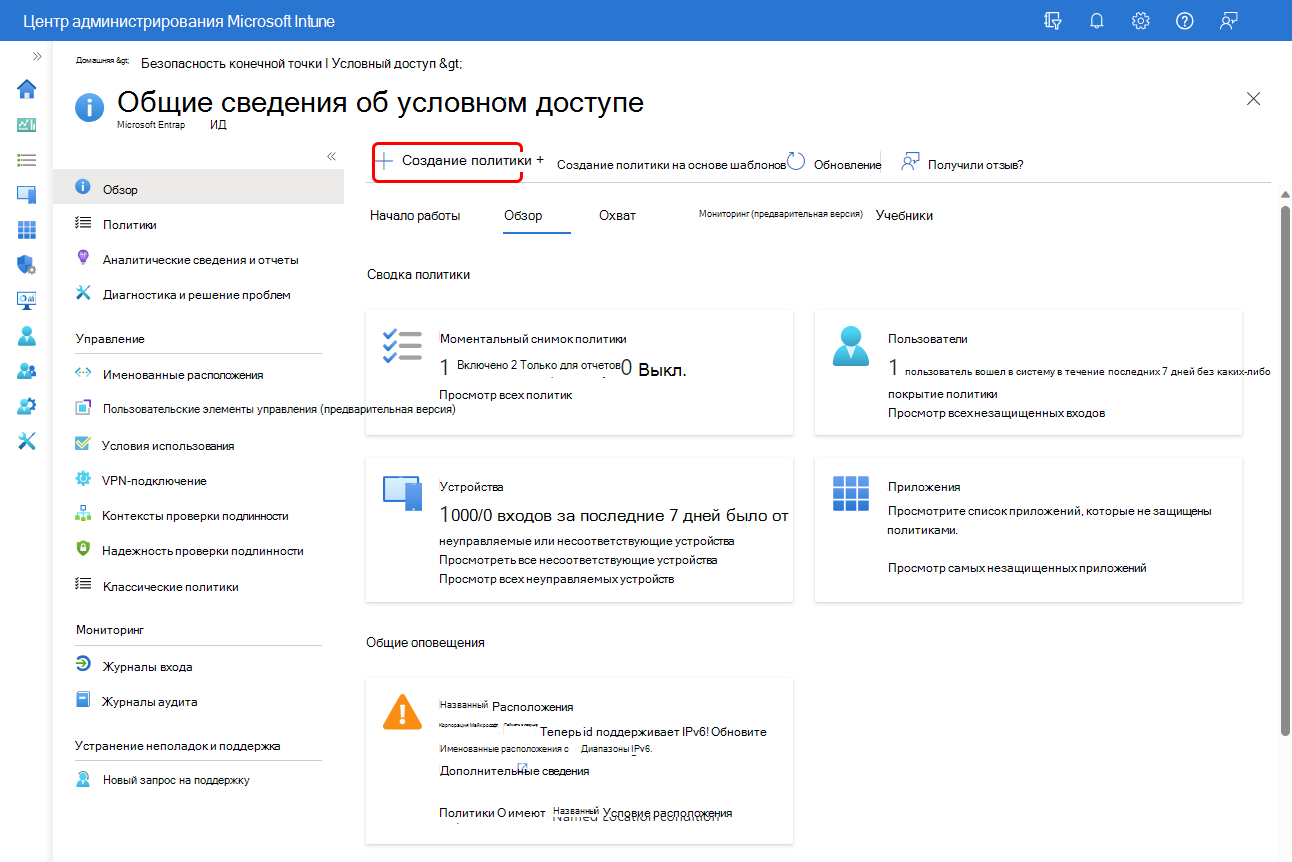The width and height of the screenshot is (1292, 862).
Task: Click Создание политики button
Action: 449,161
